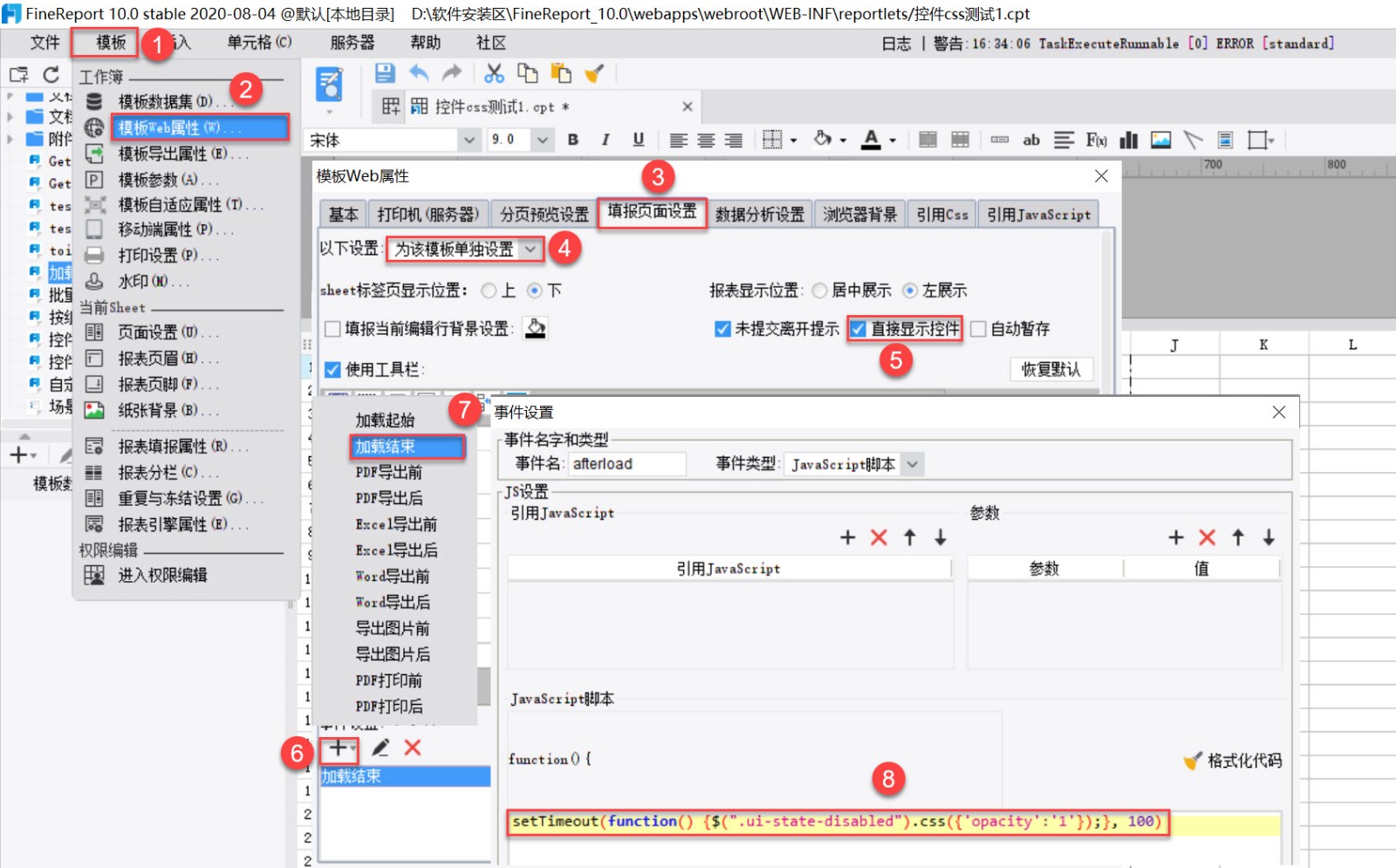Edit selected event with pencil icon
Screen dimensions: 1396x868
(x=380, y=748)
